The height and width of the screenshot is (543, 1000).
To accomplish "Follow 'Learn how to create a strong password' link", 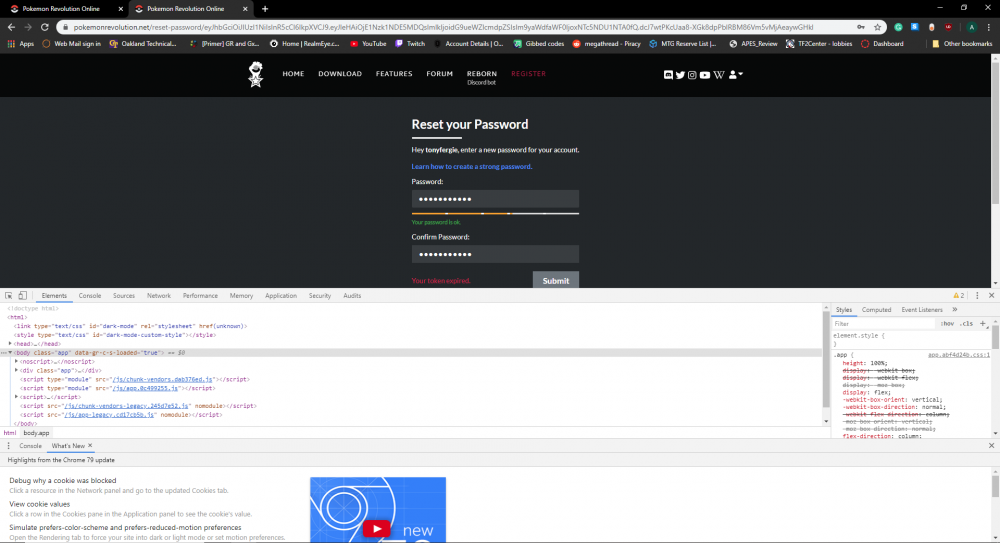I will pyautogui.click(x=471, y=166).
